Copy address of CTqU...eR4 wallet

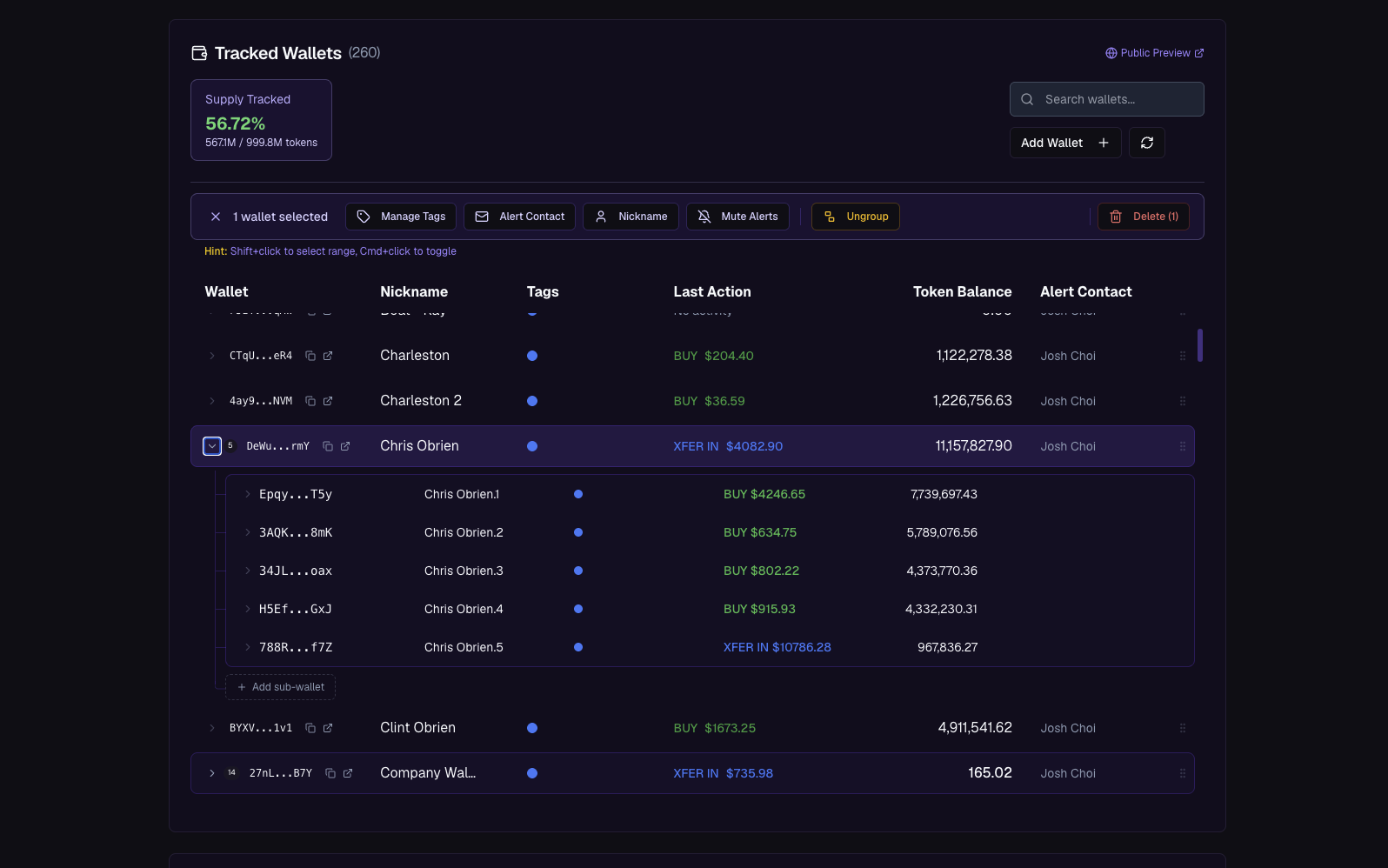[x=310, y=356]
